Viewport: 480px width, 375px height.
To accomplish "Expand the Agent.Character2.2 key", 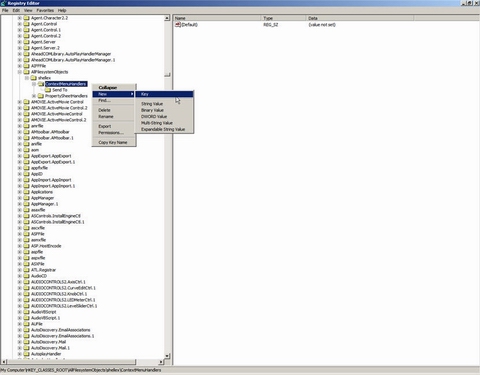I will [19, 18].
